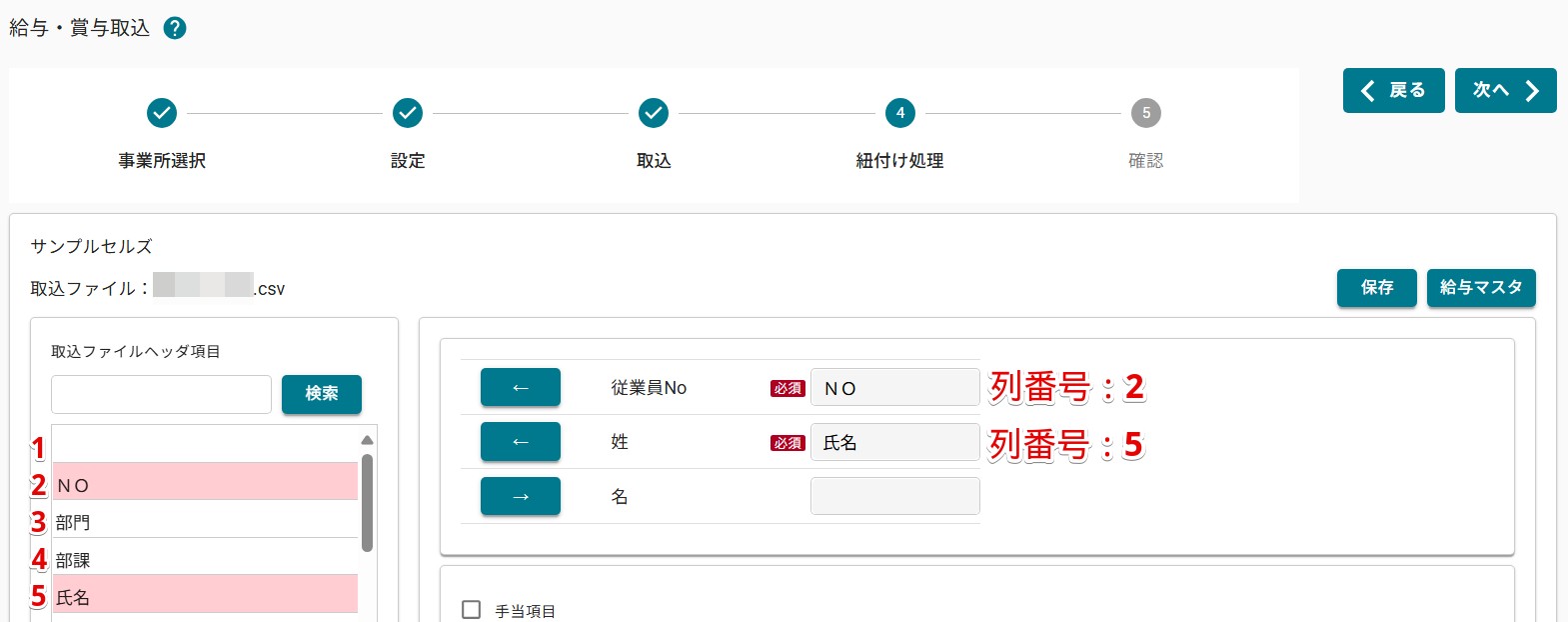Save mapping with 保存 button
The height and width of the screenshot is (622, 1568).
(1376, 288)
